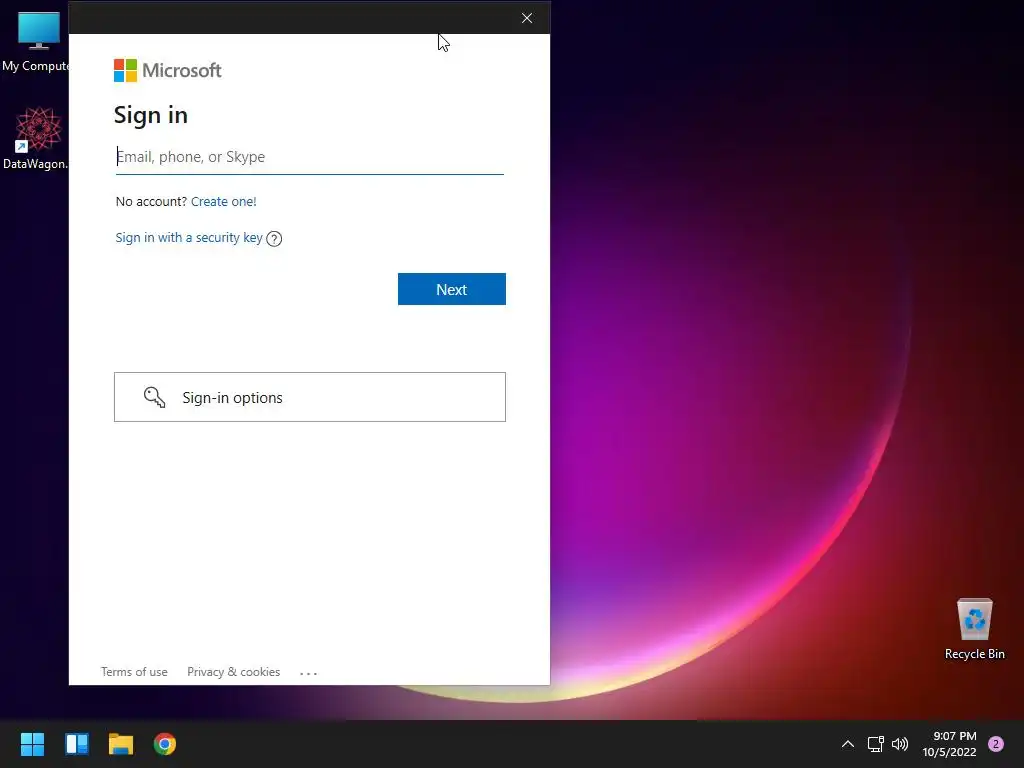
Task: Open Sign-in options
Action: (x=310, y=397)
